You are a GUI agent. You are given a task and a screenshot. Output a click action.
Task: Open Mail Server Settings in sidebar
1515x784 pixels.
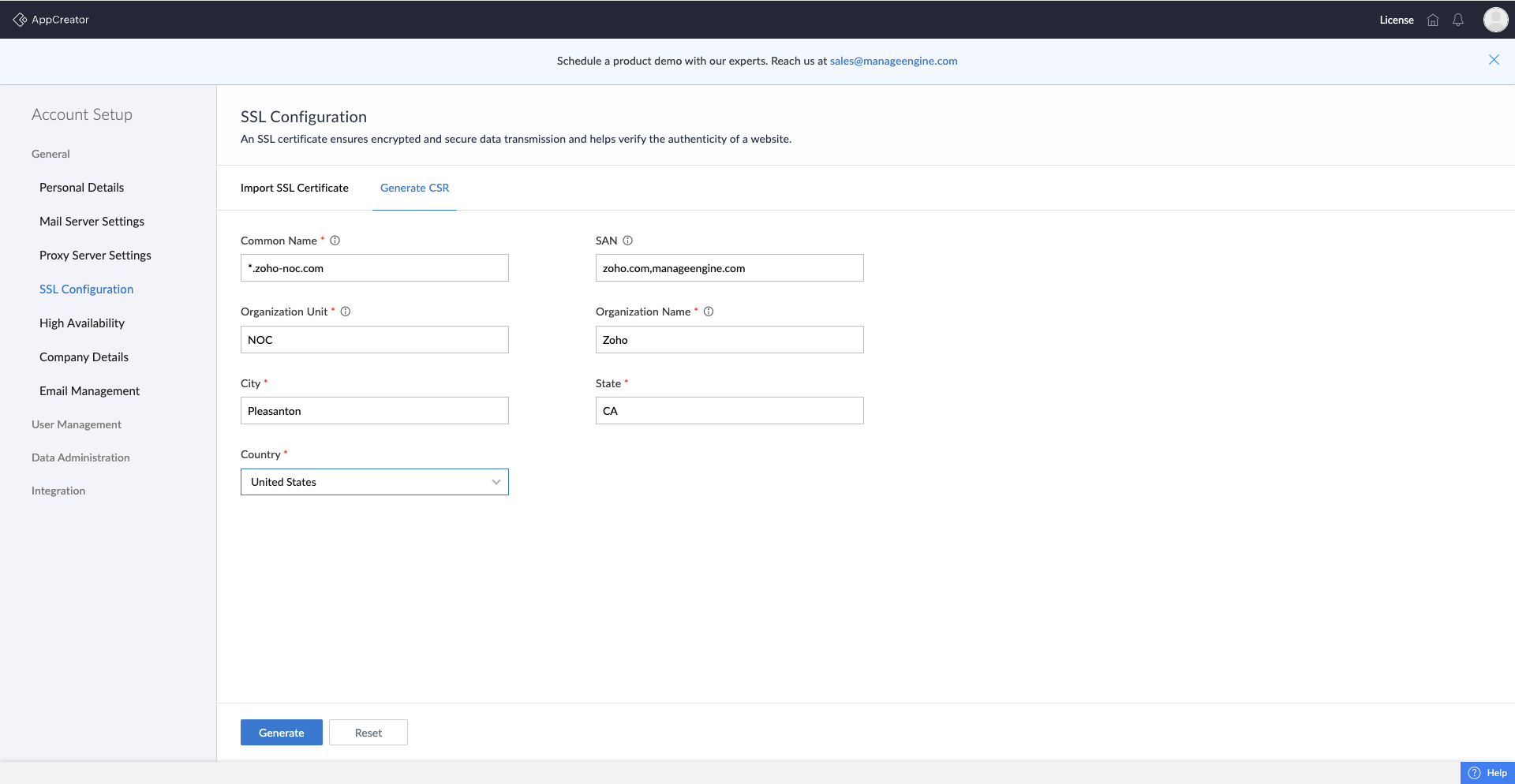(x=92, y=222)
